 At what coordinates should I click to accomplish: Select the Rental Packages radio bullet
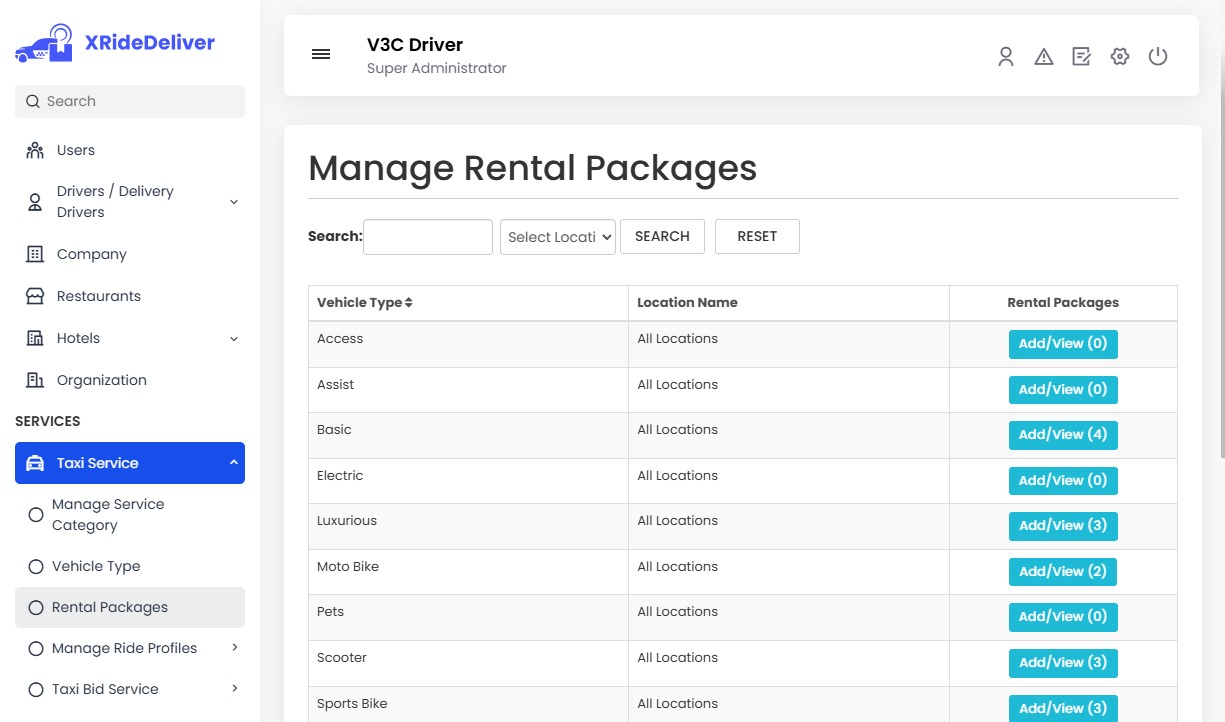[x=36, y=607]
